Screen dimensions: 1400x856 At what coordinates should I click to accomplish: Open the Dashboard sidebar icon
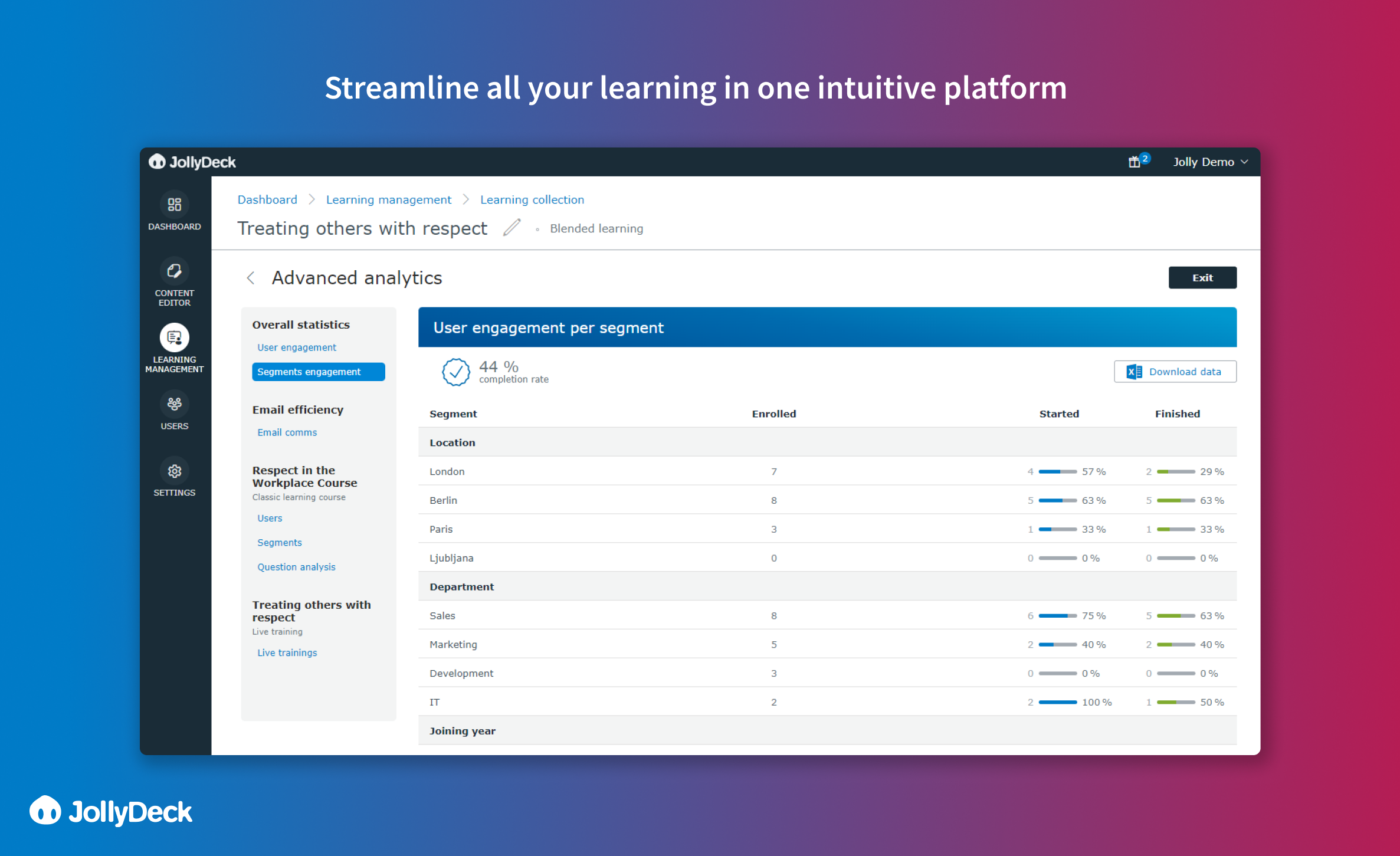click(x=174, y=205)
